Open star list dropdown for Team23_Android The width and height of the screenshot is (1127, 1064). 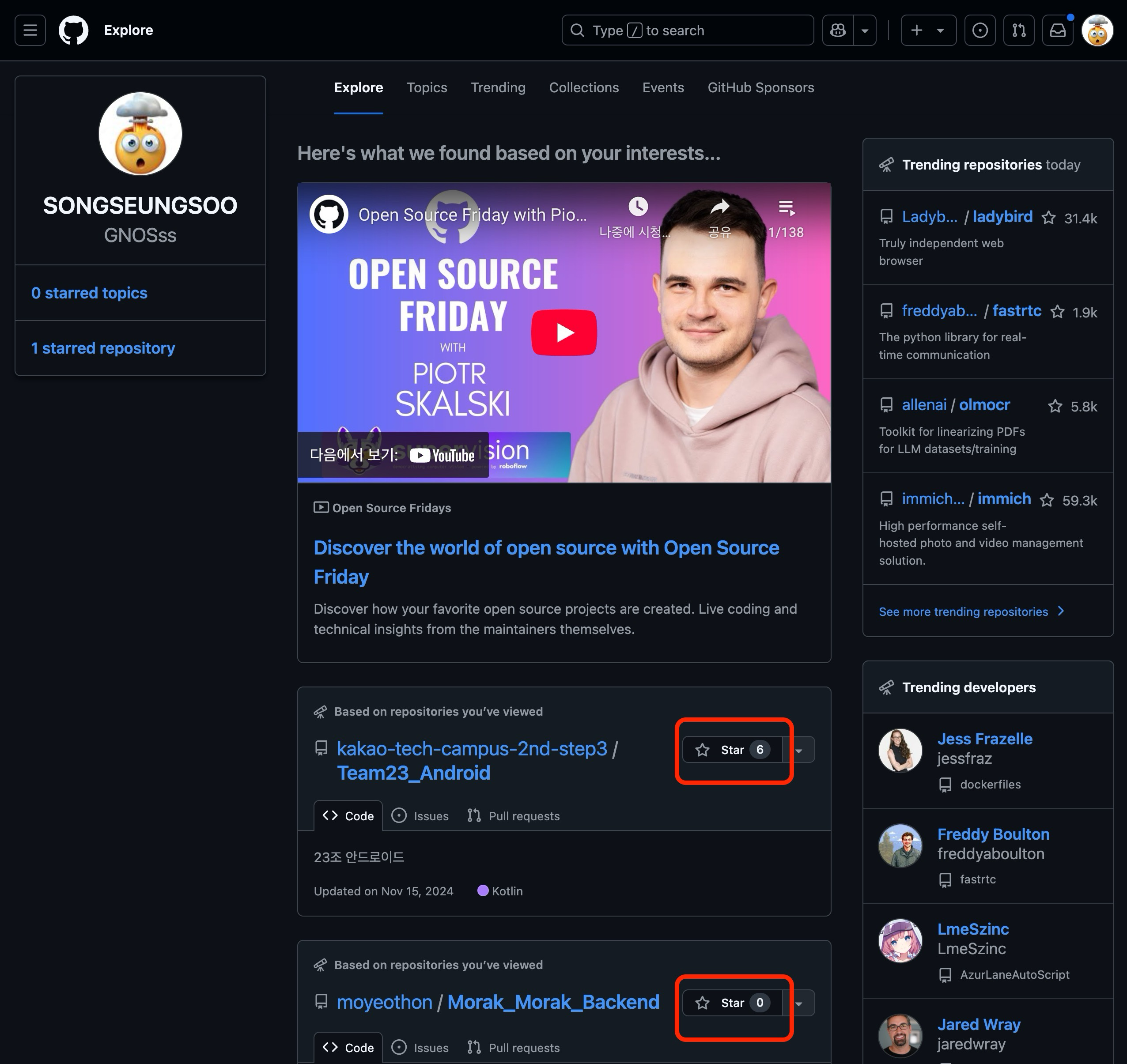click(x=798, y=750)
